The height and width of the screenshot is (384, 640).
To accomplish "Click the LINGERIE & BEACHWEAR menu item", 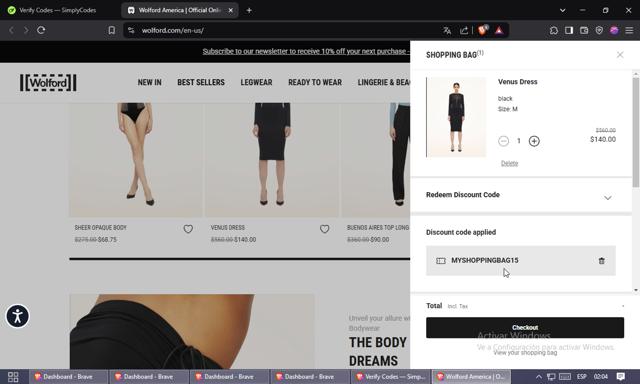I will pos(384,82).
